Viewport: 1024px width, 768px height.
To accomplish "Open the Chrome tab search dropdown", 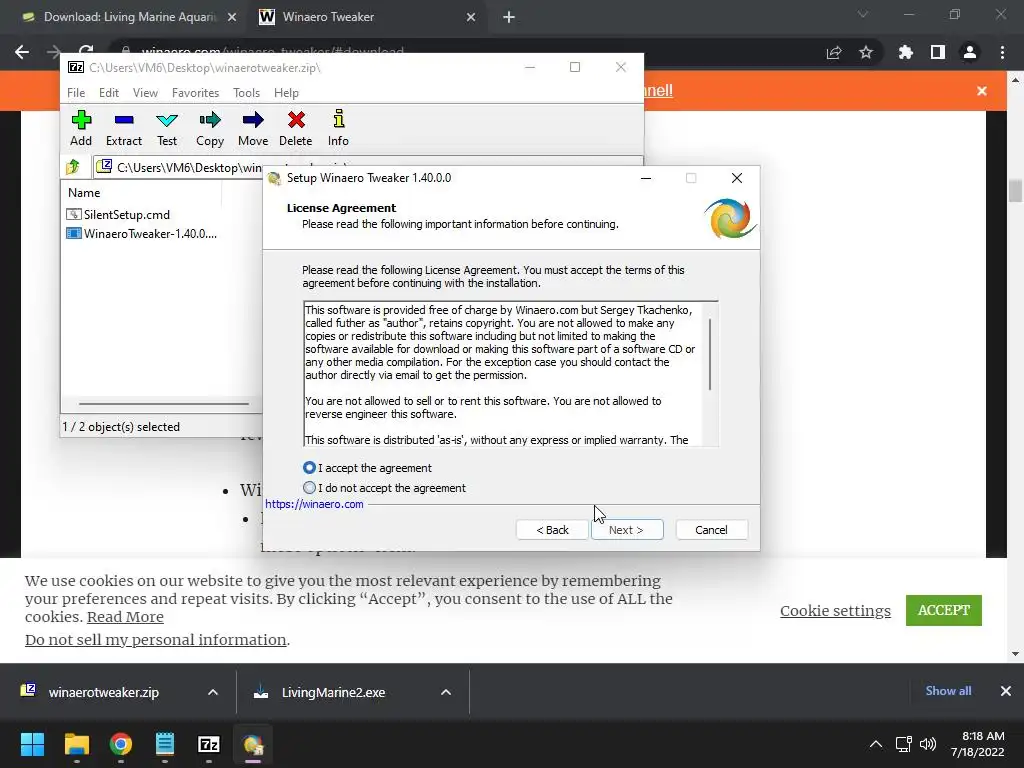I will pyautogui.click(x=863, y=14).
